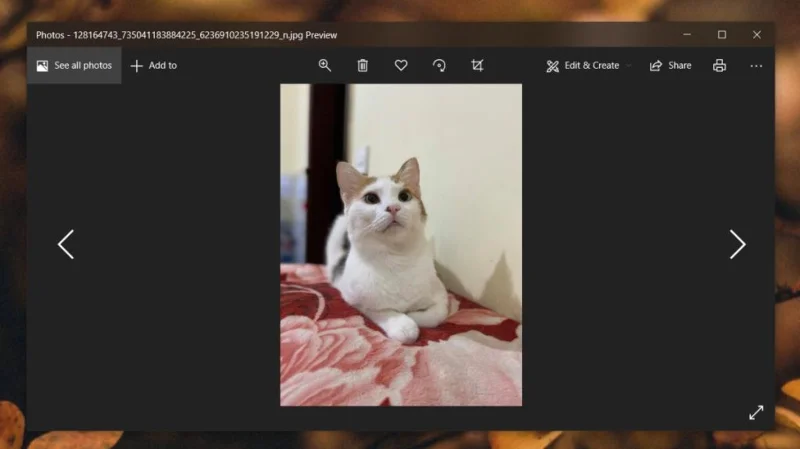Maximize the Photos window
The image size is (800, 449).
(x=721, y=35)
